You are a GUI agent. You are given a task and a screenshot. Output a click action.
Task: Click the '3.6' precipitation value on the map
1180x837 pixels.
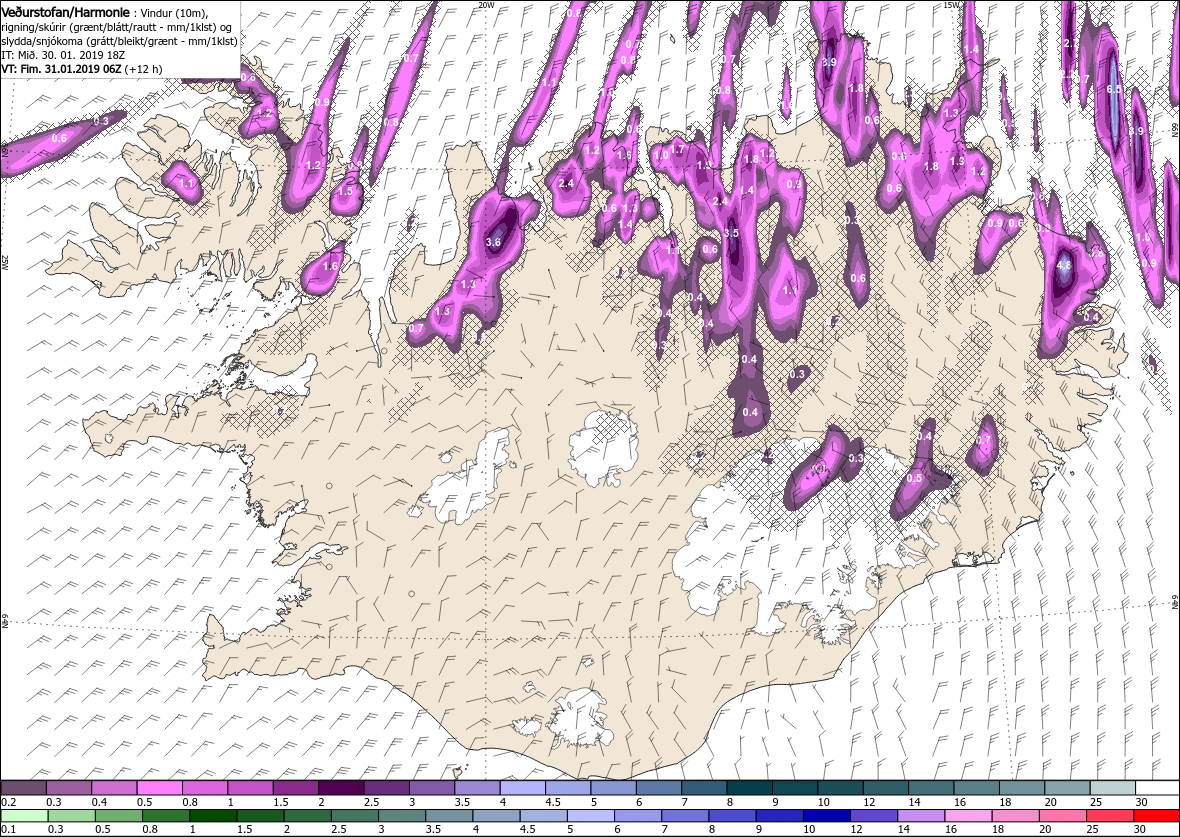click(x=494, y=242)
